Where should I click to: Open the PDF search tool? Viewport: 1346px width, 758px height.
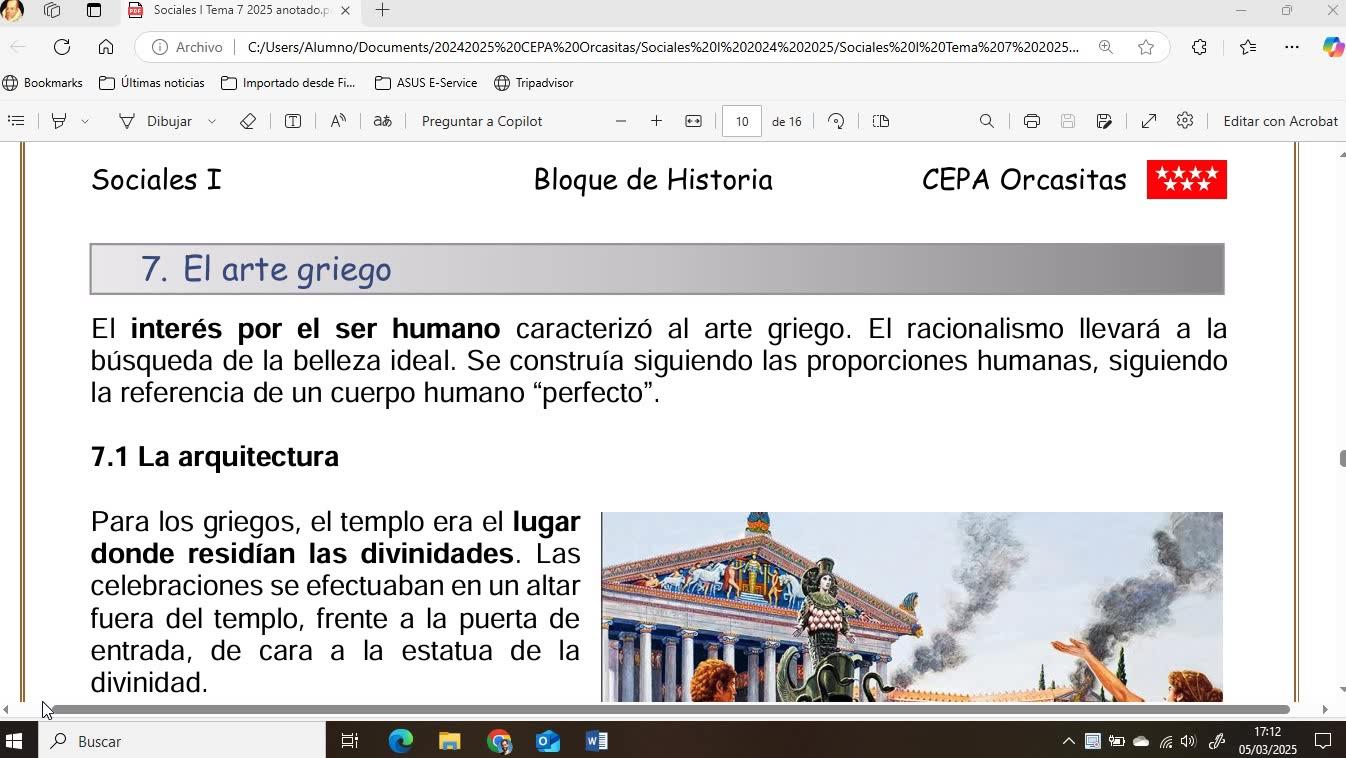[986, 121]
